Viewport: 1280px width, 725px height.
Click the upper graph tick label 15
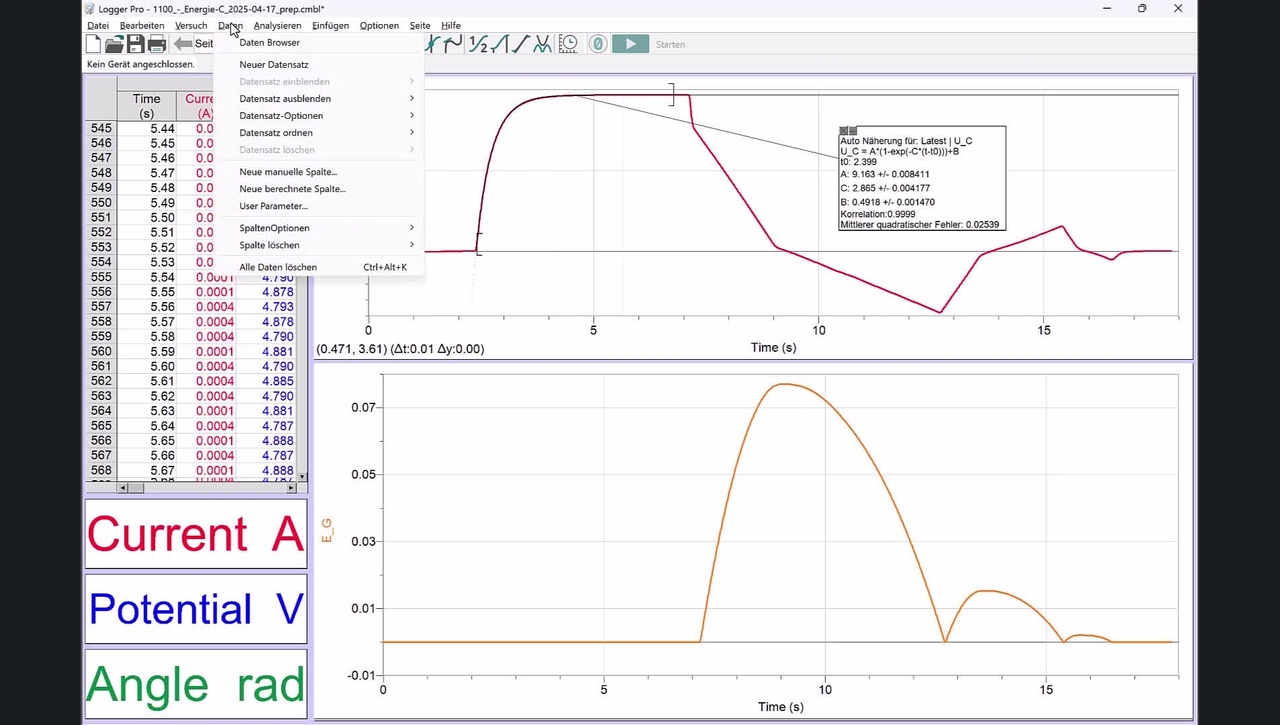coord(1044,331)
